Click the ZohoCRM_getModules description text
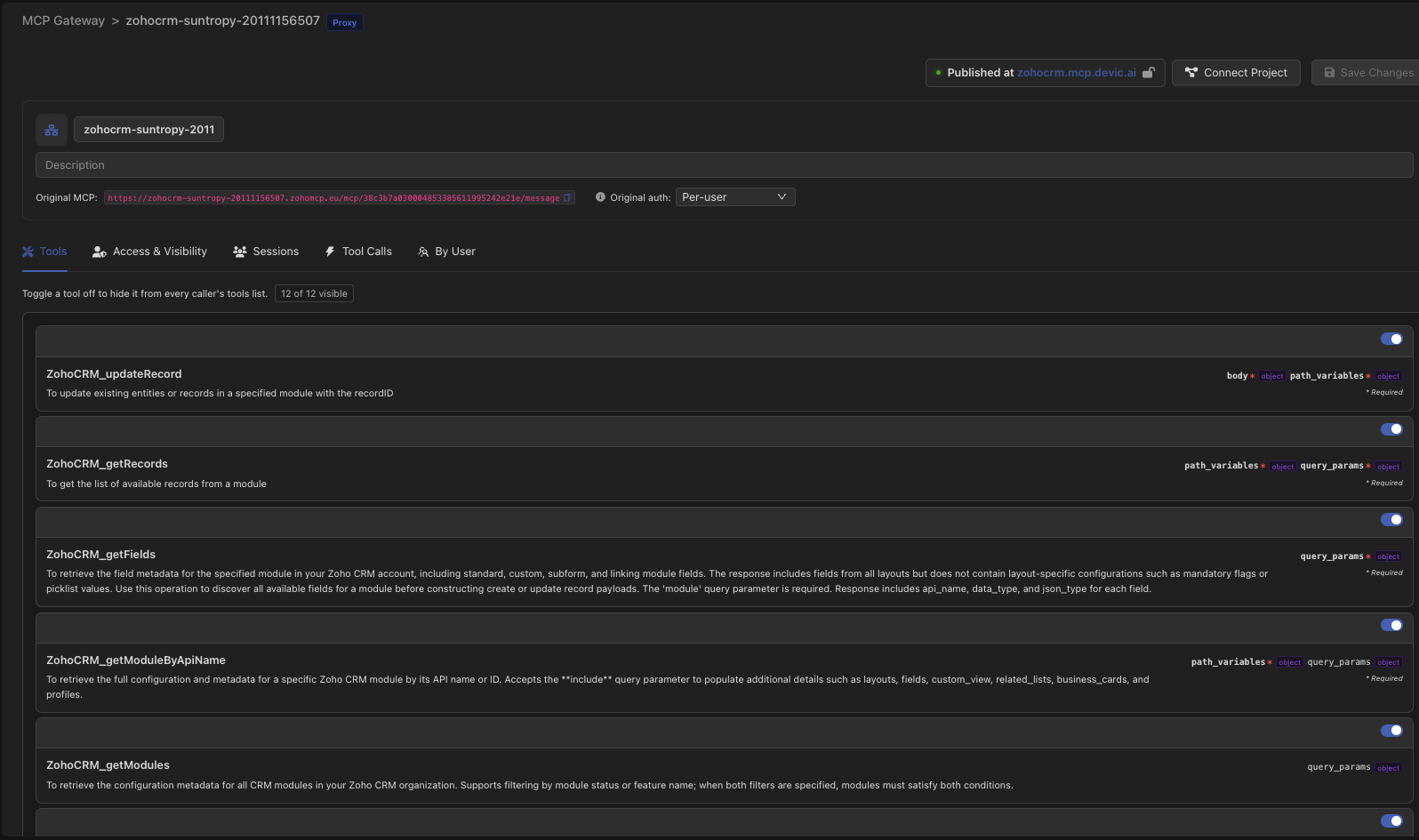Image resolution: width=1419 pixels, height=840 pixels. click(530, 785)
